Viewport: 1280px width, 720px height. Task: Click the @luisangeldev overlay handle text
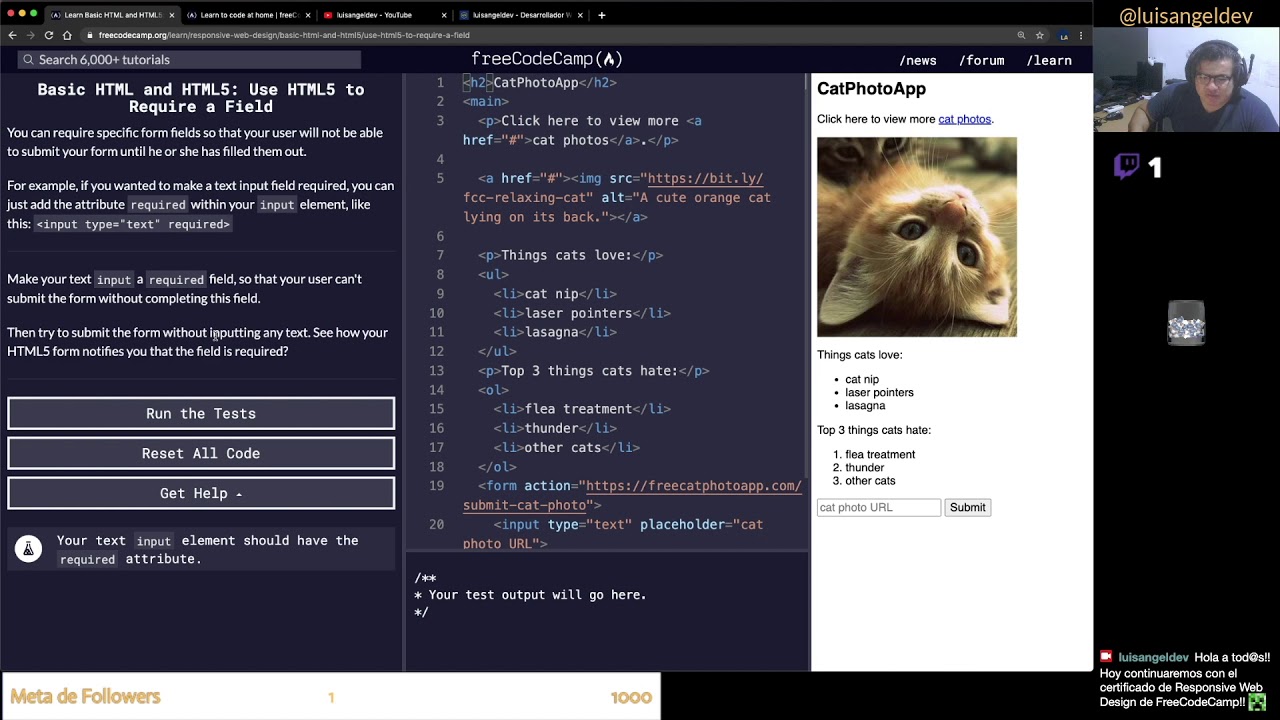[1186, 16]
